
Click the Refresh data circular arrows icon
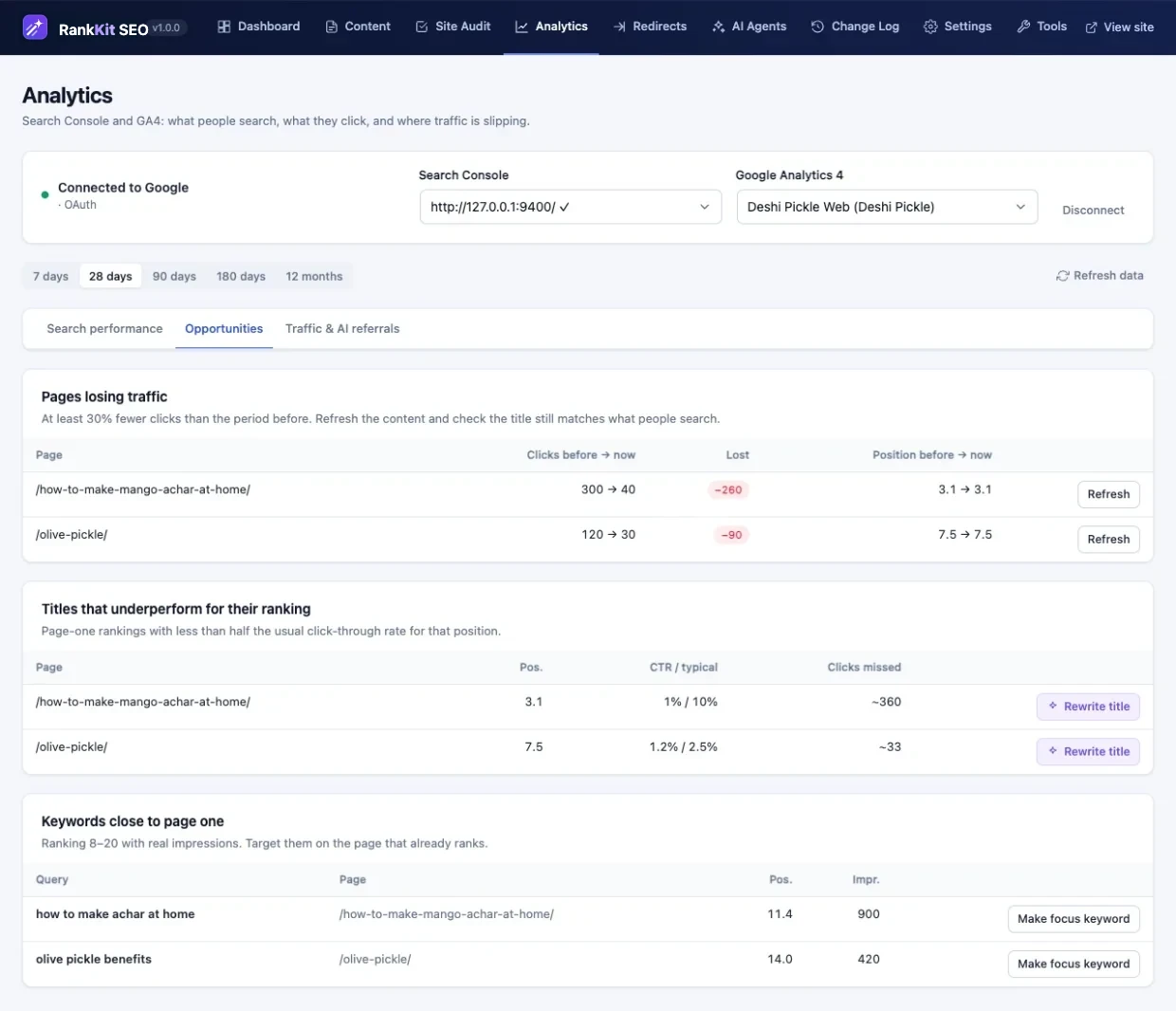point(1062,276)
